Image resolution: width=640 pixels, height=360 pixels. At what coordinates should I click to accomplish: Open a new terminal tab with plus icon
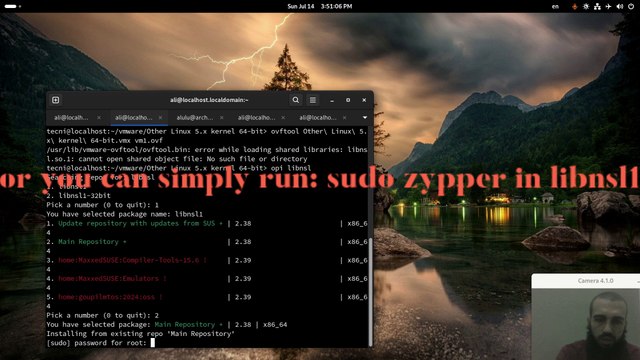point(56,100)
